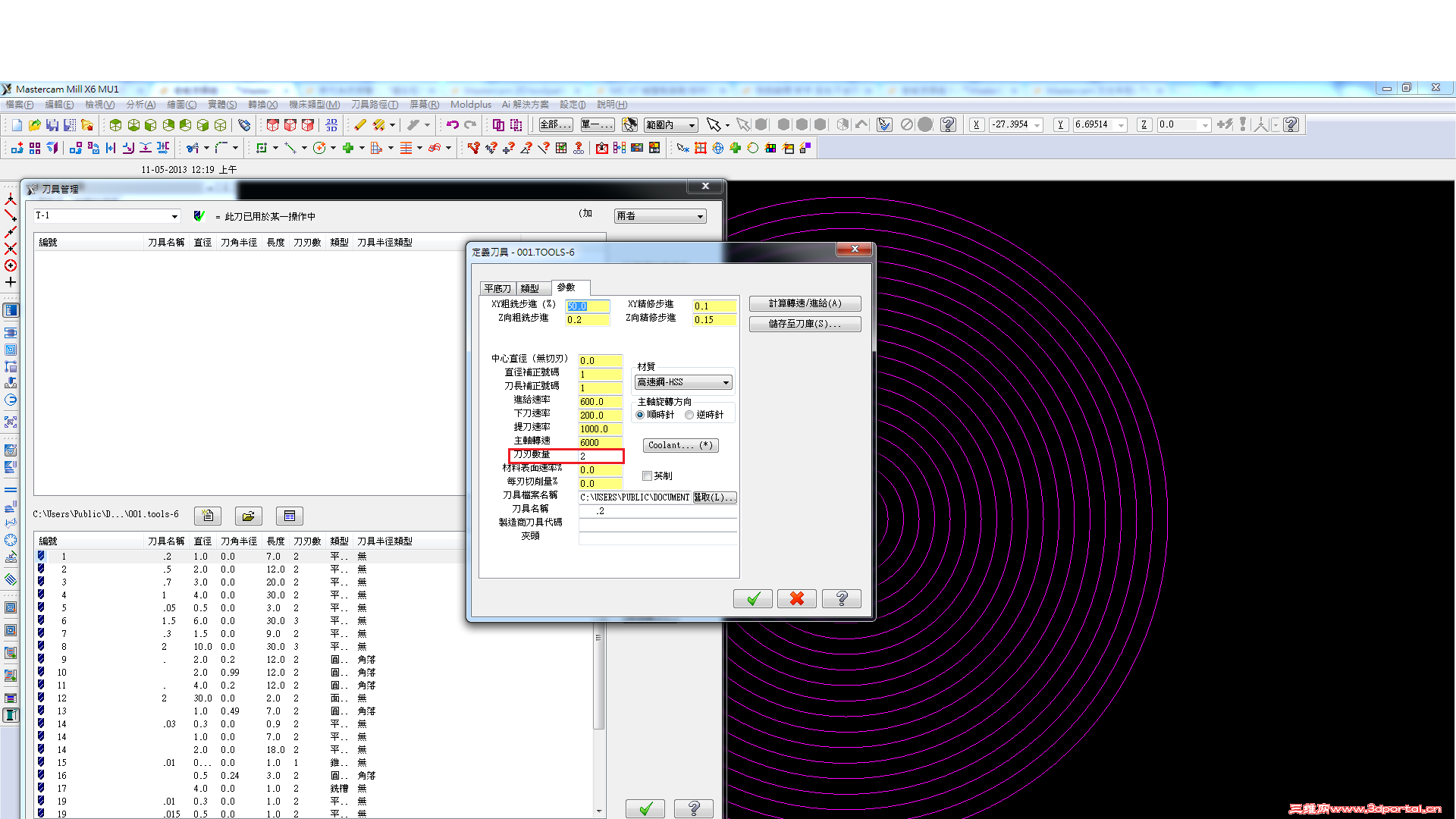The width and height of the screenshot is (1456, 819).
Task: Click the 主軸轉速 spindle speed field
Action: coord(600,442)
